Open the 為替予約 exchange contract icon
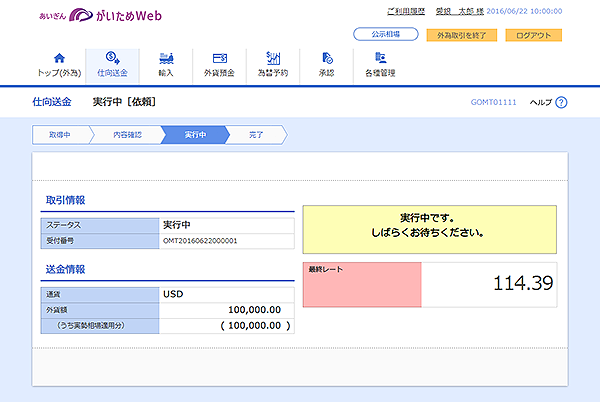Image resolution: width=600 pixels, height=402 pixels. (273, 58)
